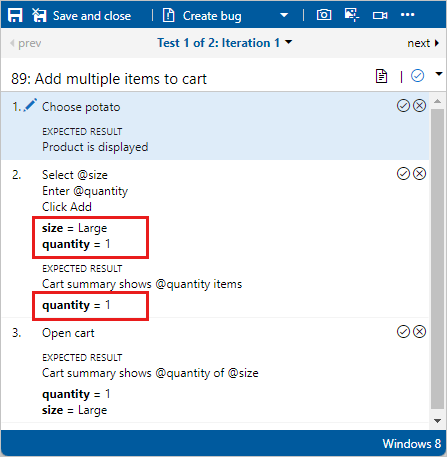
Task: Click the Save floppy disk icon
Action: [x=15, y=15]
